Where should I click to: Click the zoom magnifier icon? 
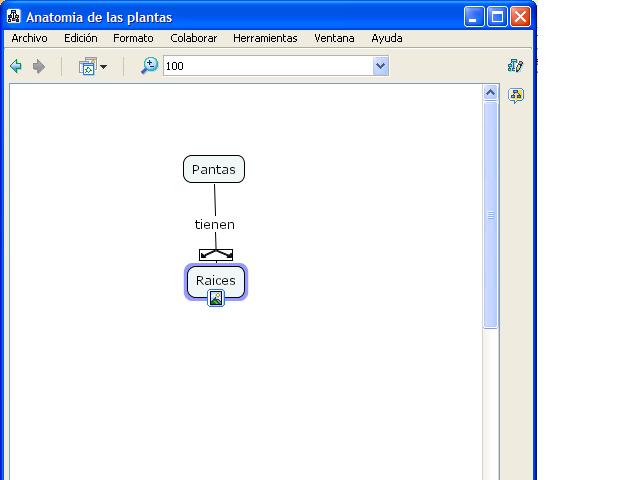coord(149,66)
